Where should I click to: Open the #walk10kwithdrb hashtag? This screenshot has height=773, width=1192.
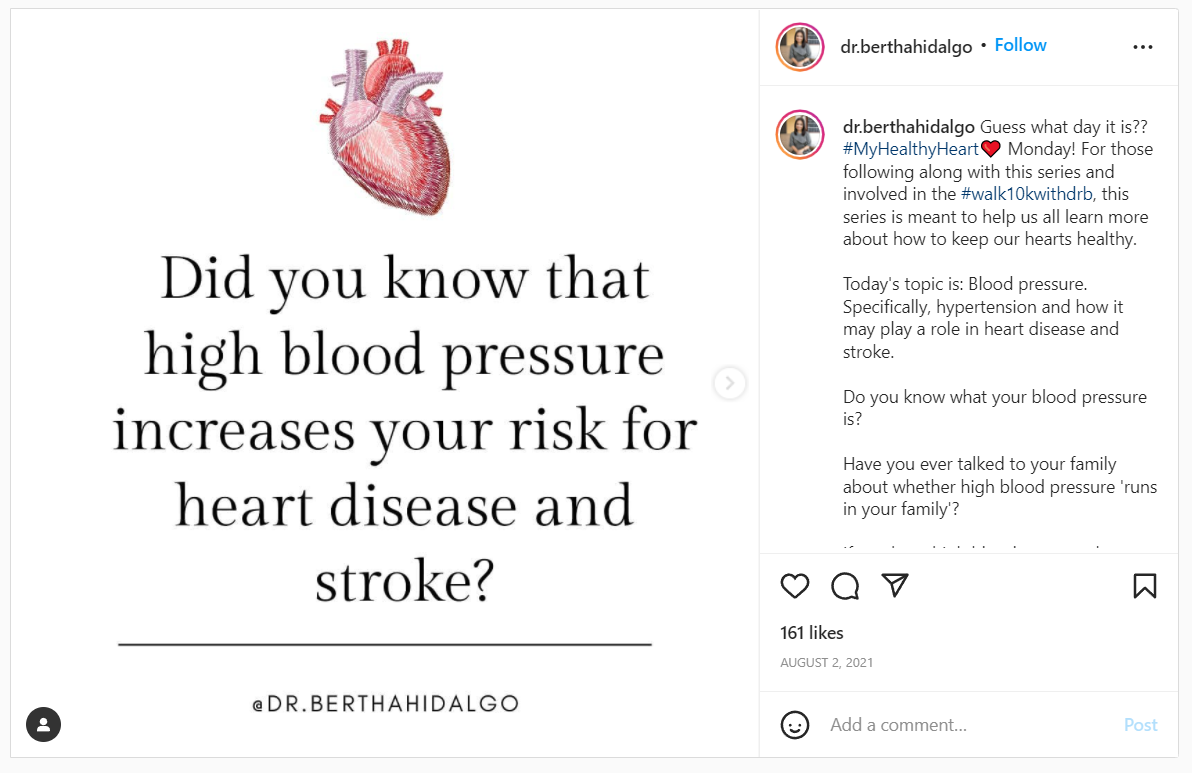(1027, 194)
